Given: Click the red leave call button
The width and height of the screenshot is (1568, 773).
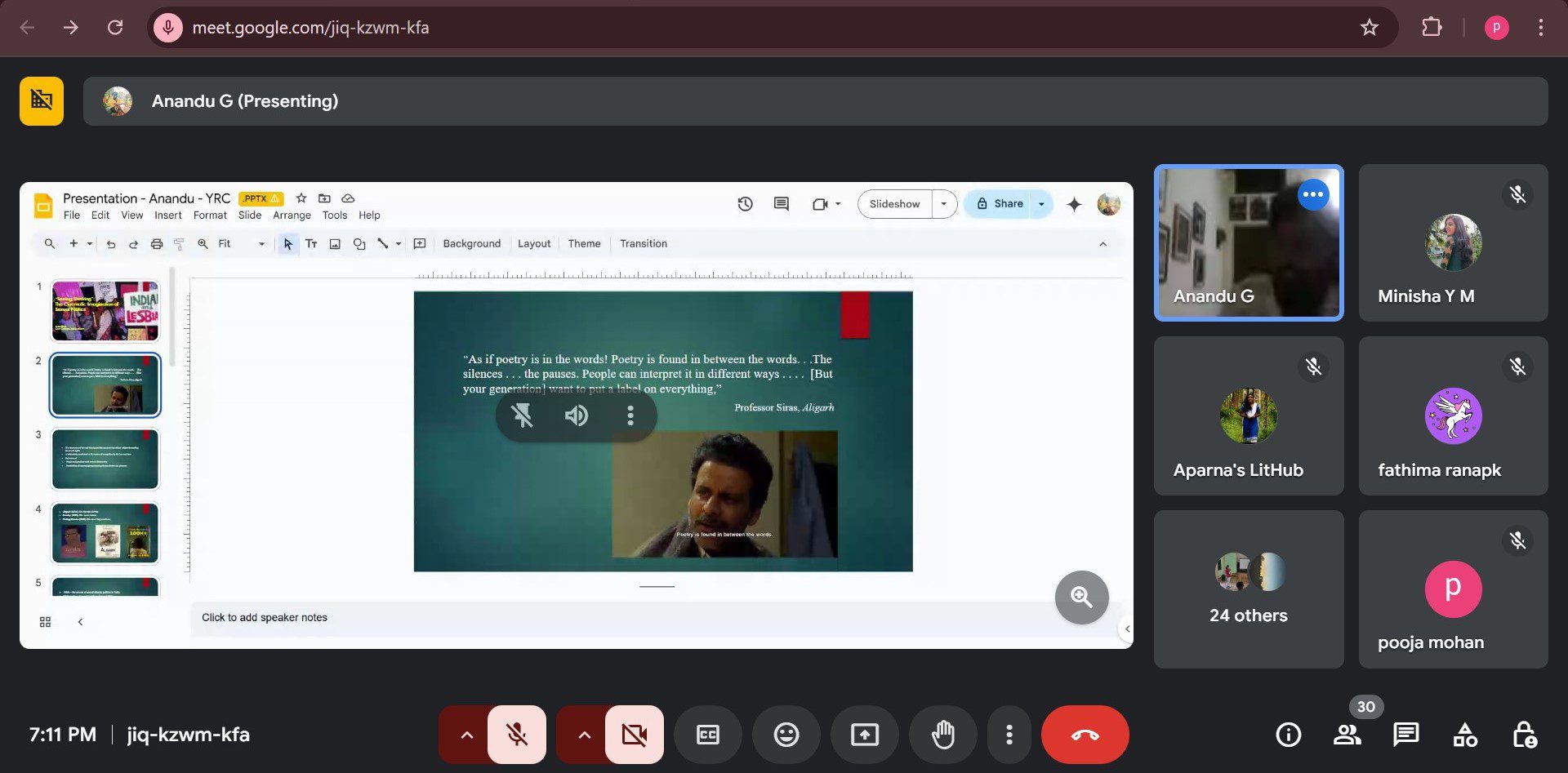Looking at the screenshot, I should [x=1085, y=735].
